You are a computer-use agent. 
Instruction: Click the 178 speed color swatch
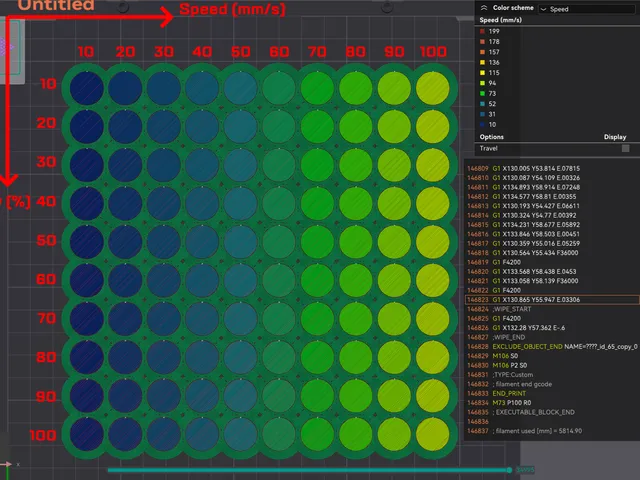tap(482, 42)
